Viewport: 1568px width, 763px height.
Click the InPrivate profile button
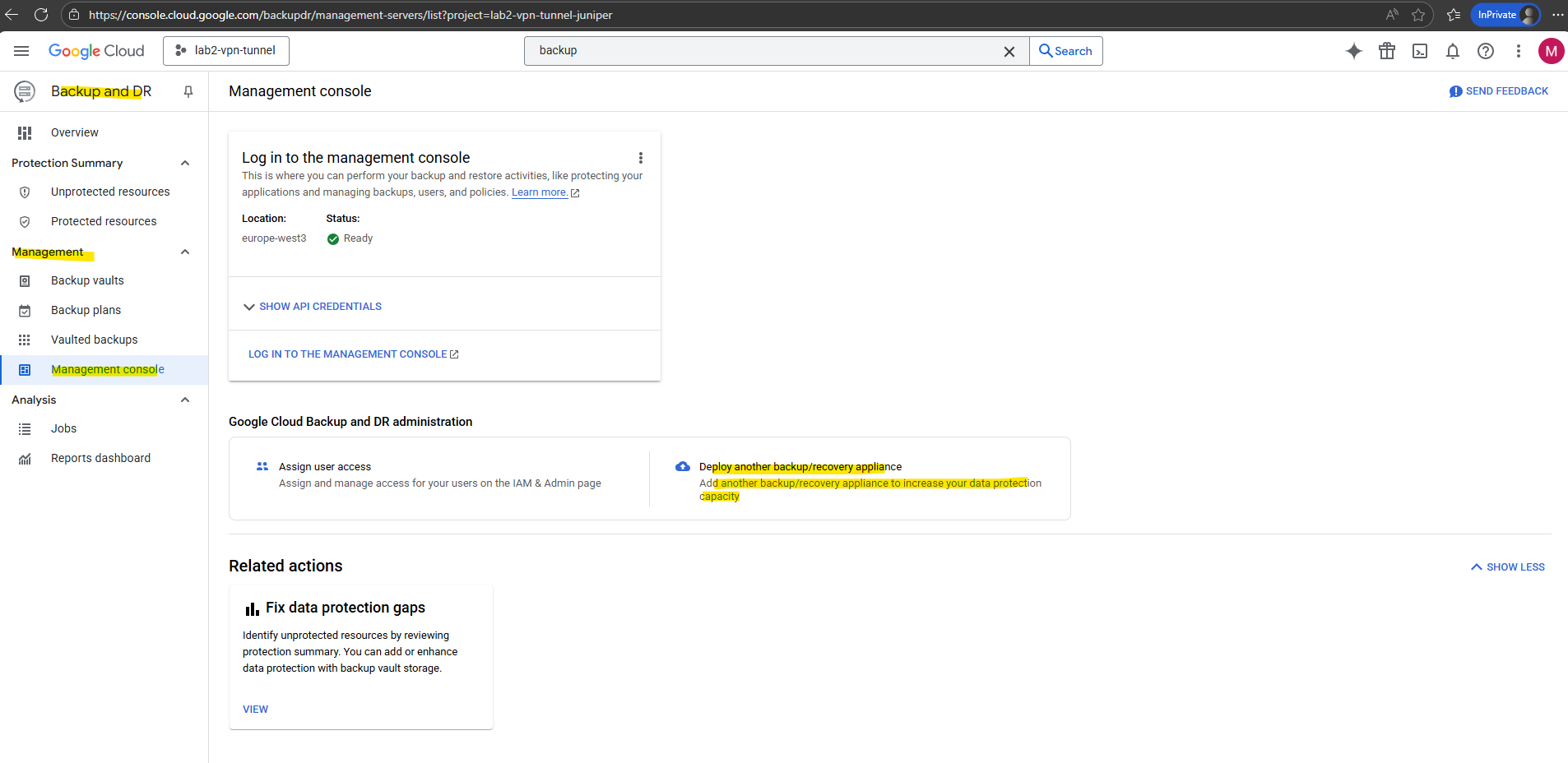(x=1505, y=15)
